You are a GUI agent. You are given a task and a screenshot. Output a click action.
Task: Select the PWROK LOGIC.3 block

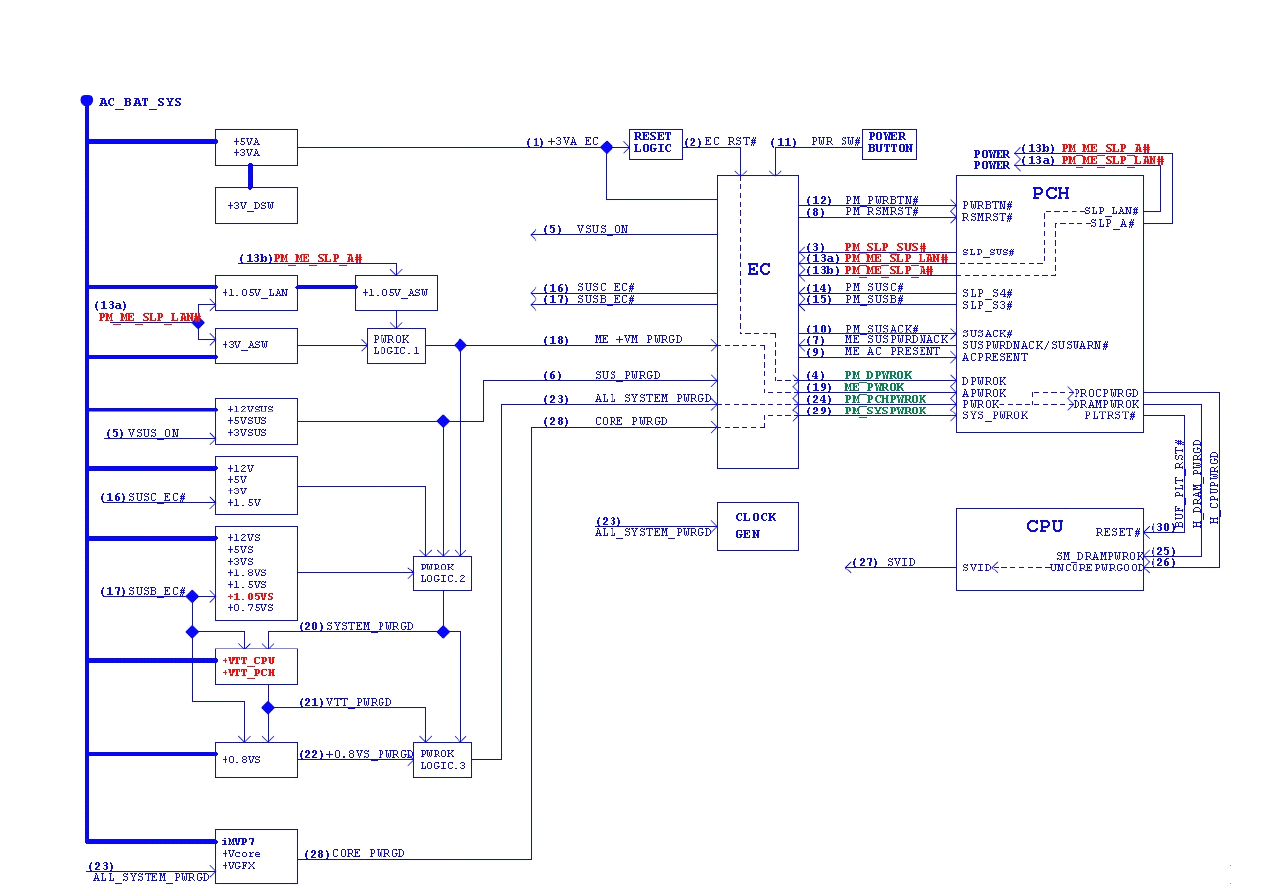click(x=442, y=760)
